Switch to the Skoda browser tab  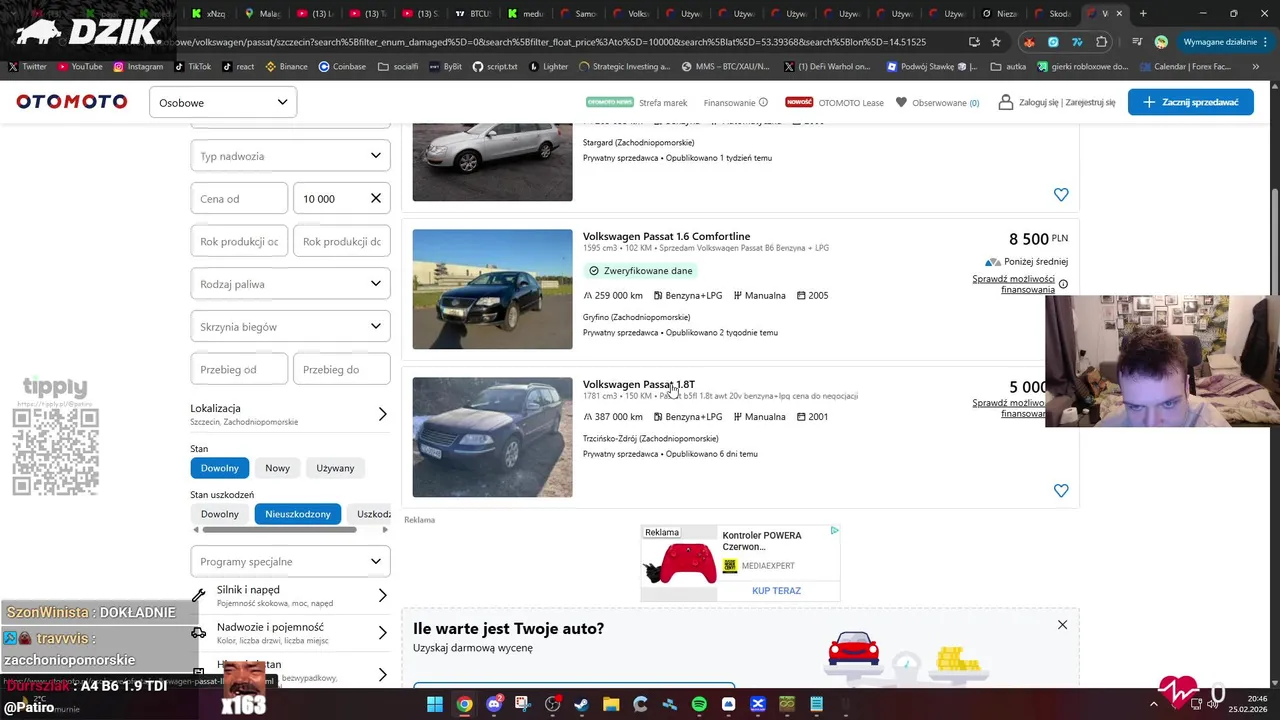(x=1053, y=14)
